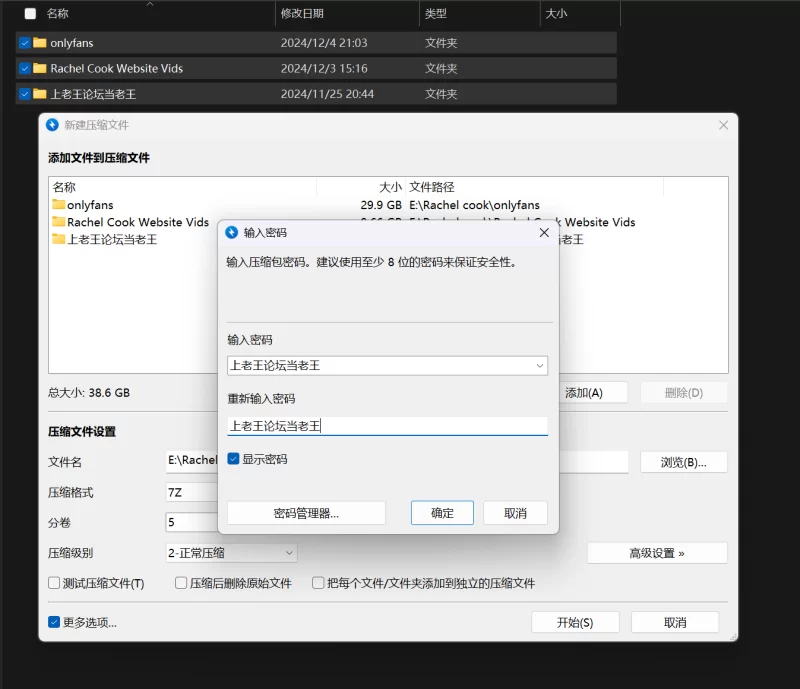Click the Rachel Cook Website Vids folder icon
This screenshot has height=689, width=800.
point(40,69)
